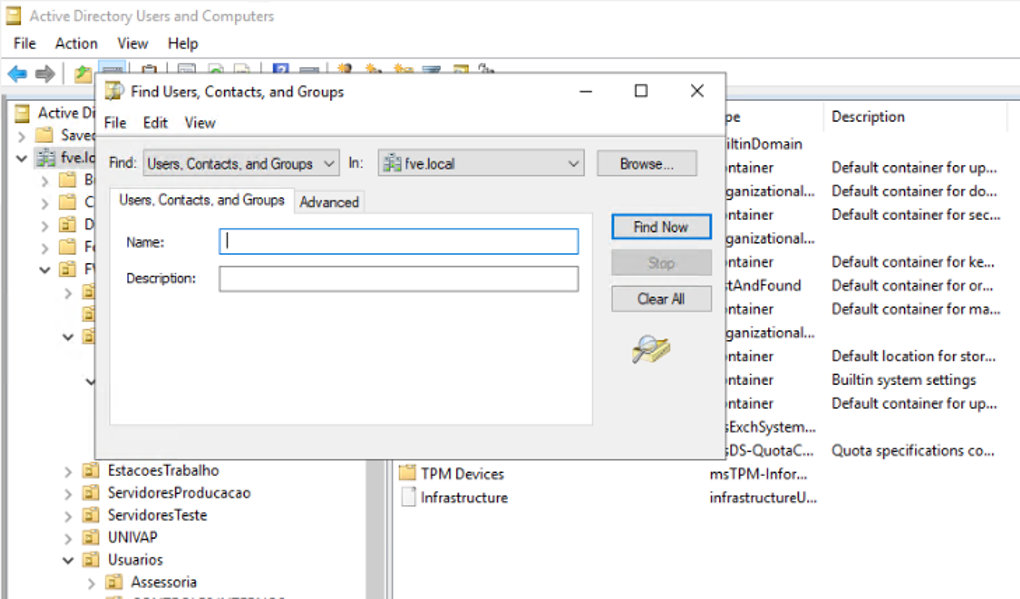
Task: Click the Find Now button
Action: pyautogui.click(x=661, y=227)
